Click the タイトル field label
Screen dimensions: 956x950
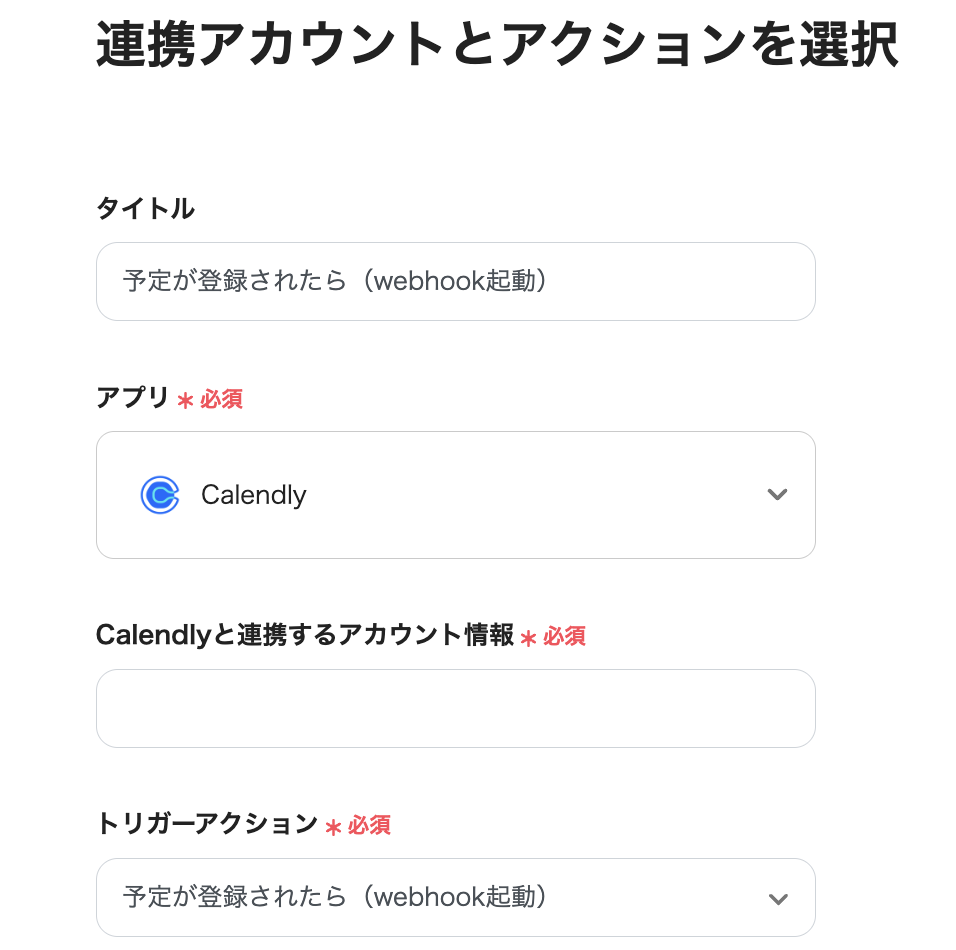point(145,208)
